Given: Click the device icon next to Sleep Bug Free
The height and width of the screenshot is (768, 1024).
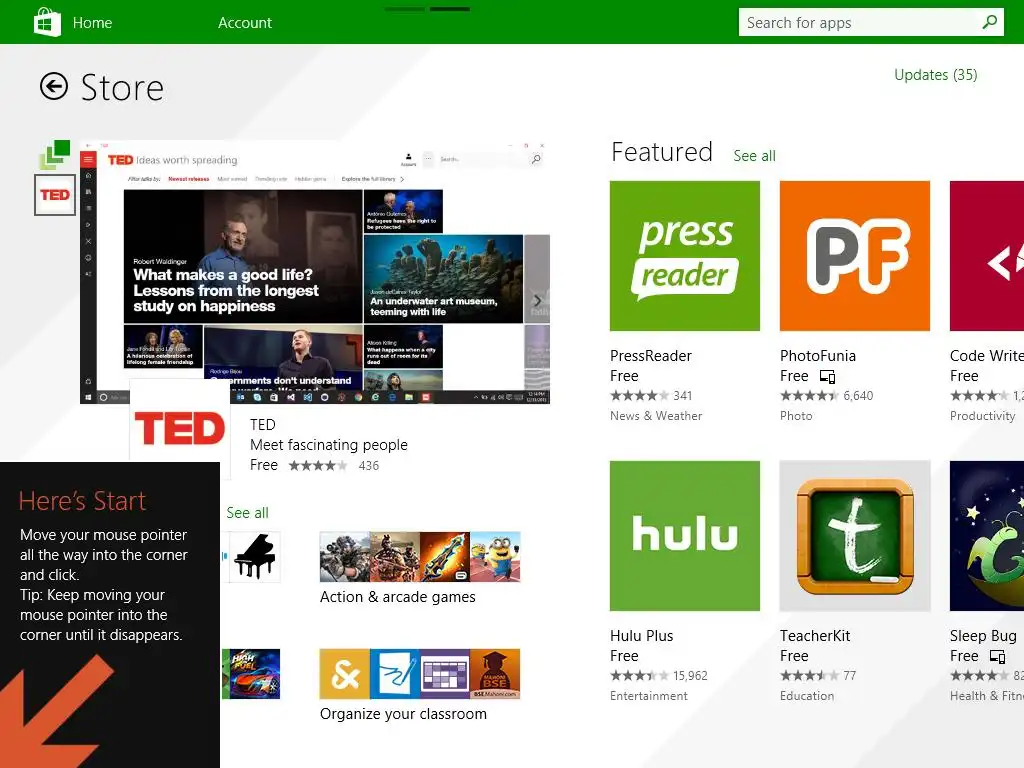Looking at the screenshot, I should (997, 657).
